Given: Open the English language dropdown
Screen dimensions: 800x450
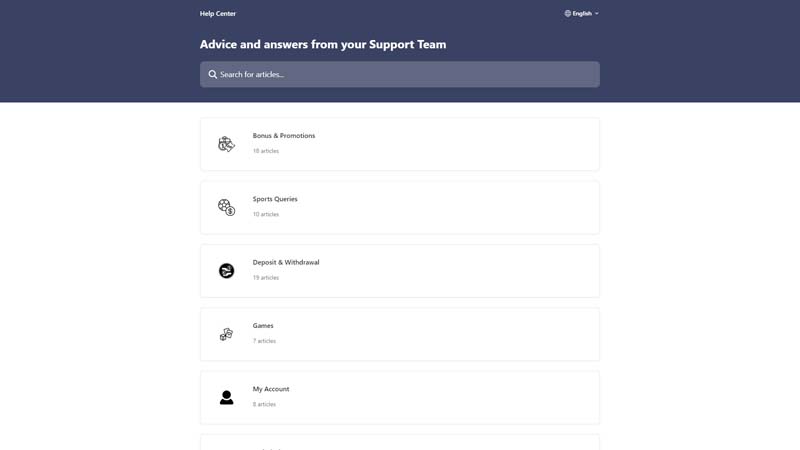Looking at the screenshot, I should pyautogui.click(x=582, y=14).
